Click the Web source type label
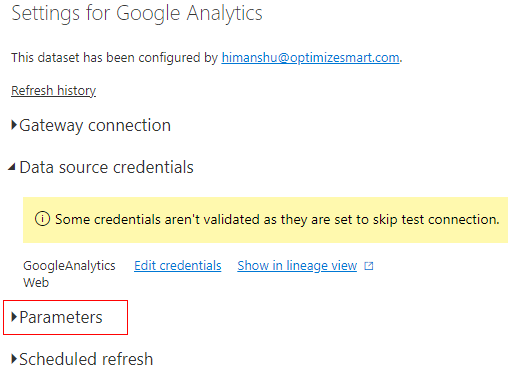The height and width of the screenshot is (392, 508). 36,283
